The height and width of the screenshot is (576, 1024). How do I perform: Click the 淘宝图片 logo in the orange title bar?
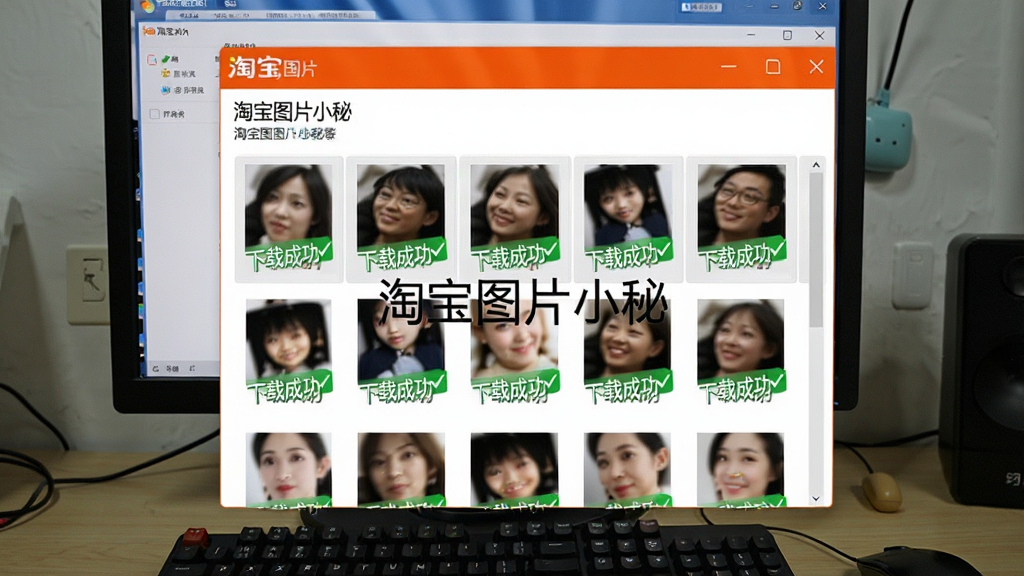[272, 67]
